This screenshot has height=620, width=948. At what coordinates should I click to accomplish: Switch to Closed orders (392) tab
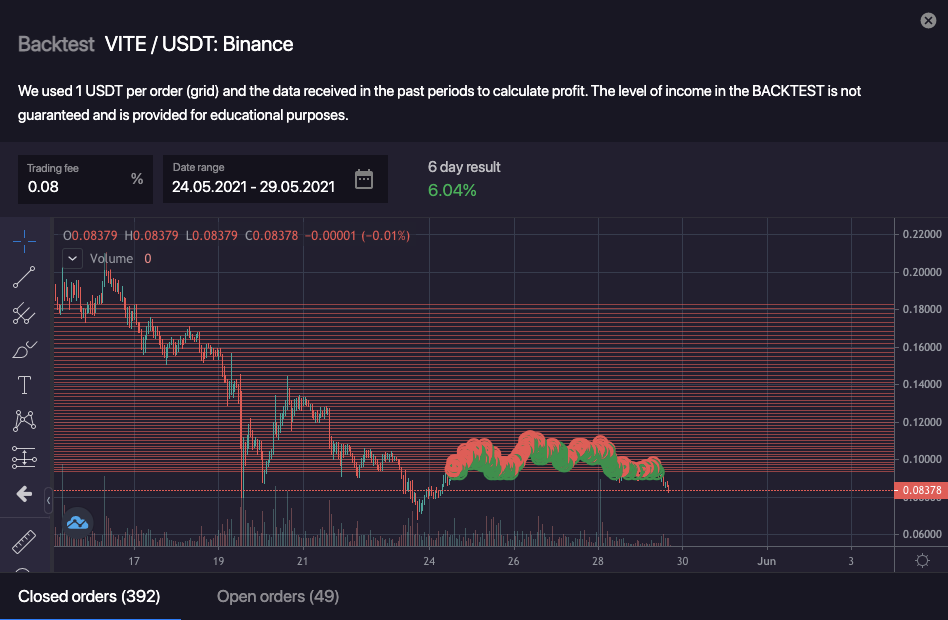(x=89, y=597)
